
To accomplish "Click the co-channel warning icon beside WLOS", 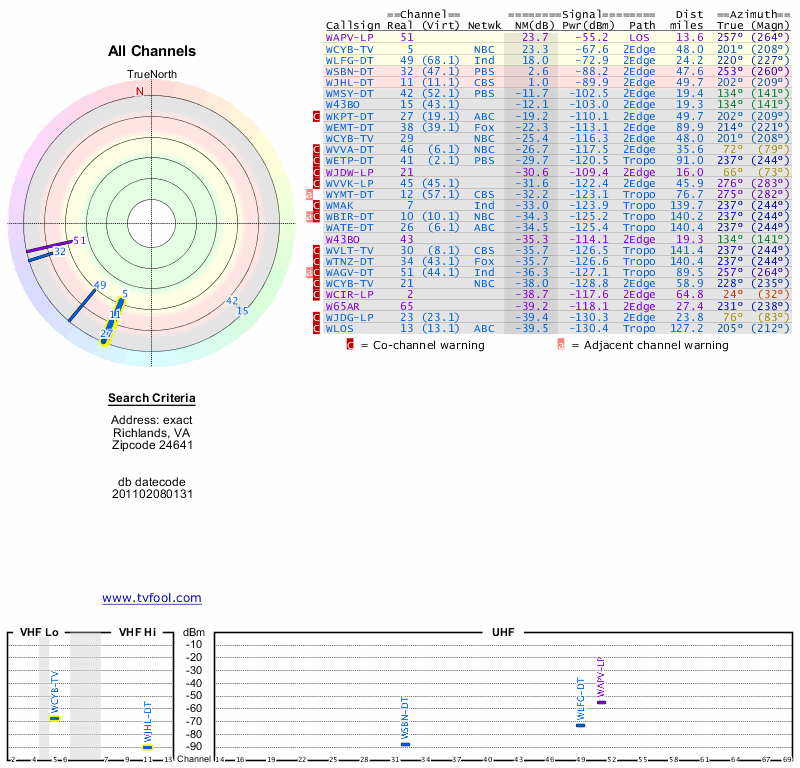I will 317,328.
